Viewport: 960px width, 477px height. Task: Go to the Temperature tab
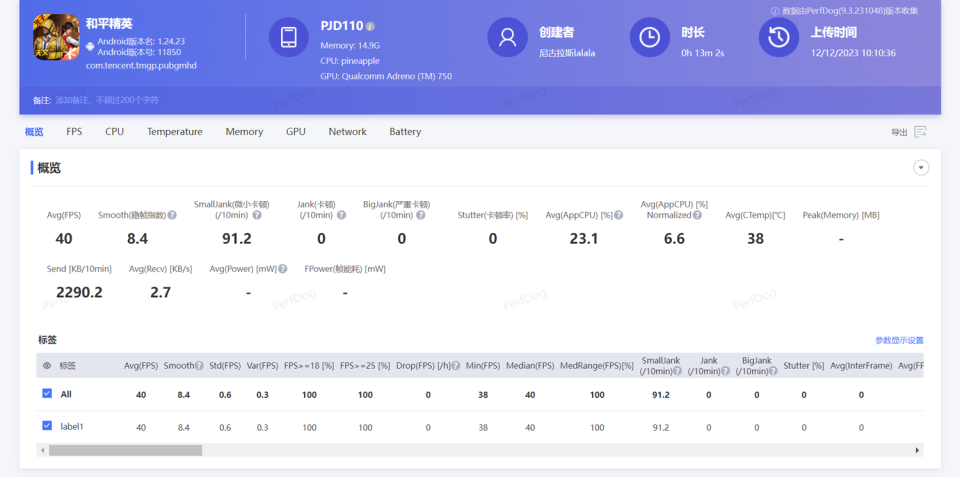[174, 132]
